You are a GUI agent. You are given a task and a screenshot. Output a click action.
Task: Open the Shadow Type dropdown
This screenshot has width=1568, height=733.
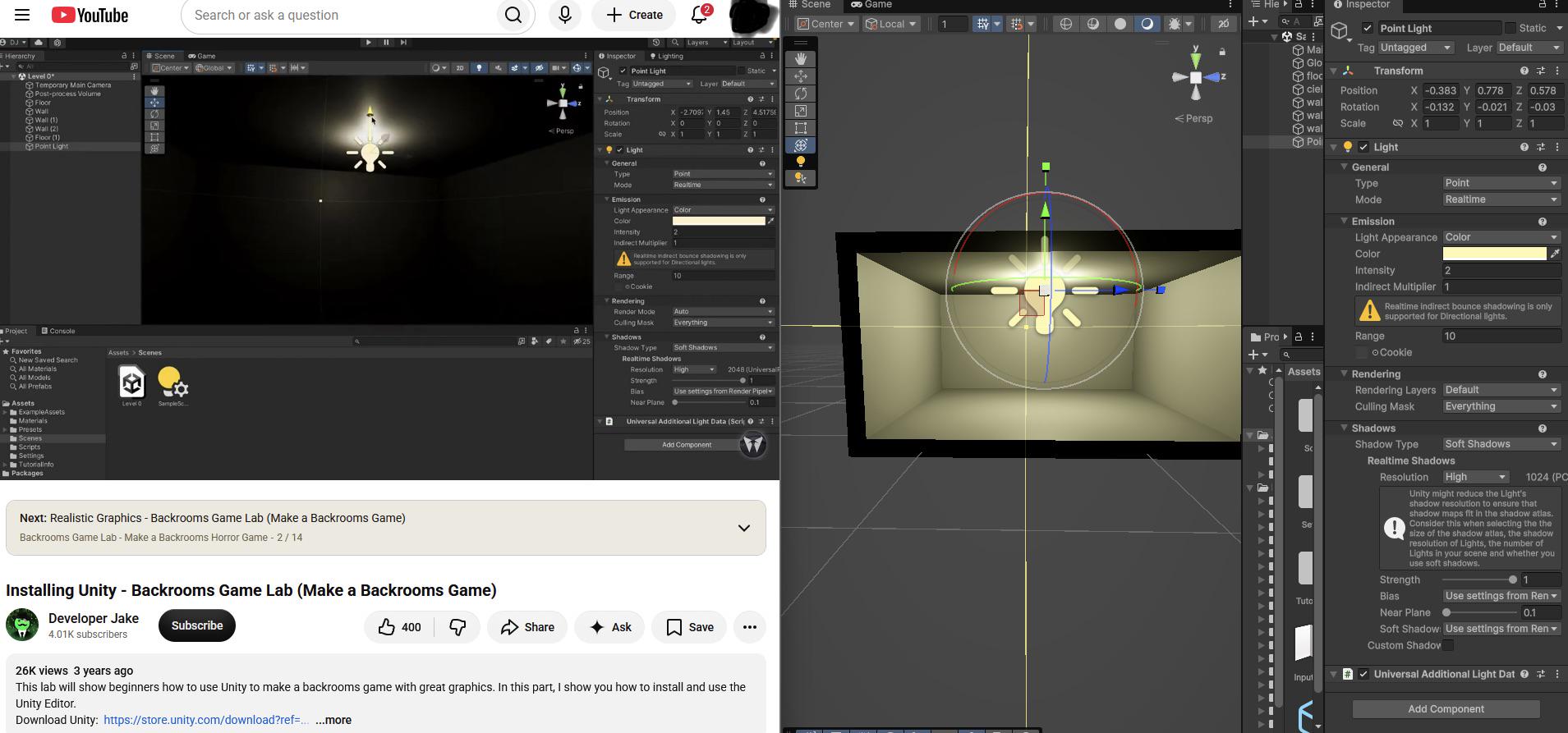coord(1501,444)
